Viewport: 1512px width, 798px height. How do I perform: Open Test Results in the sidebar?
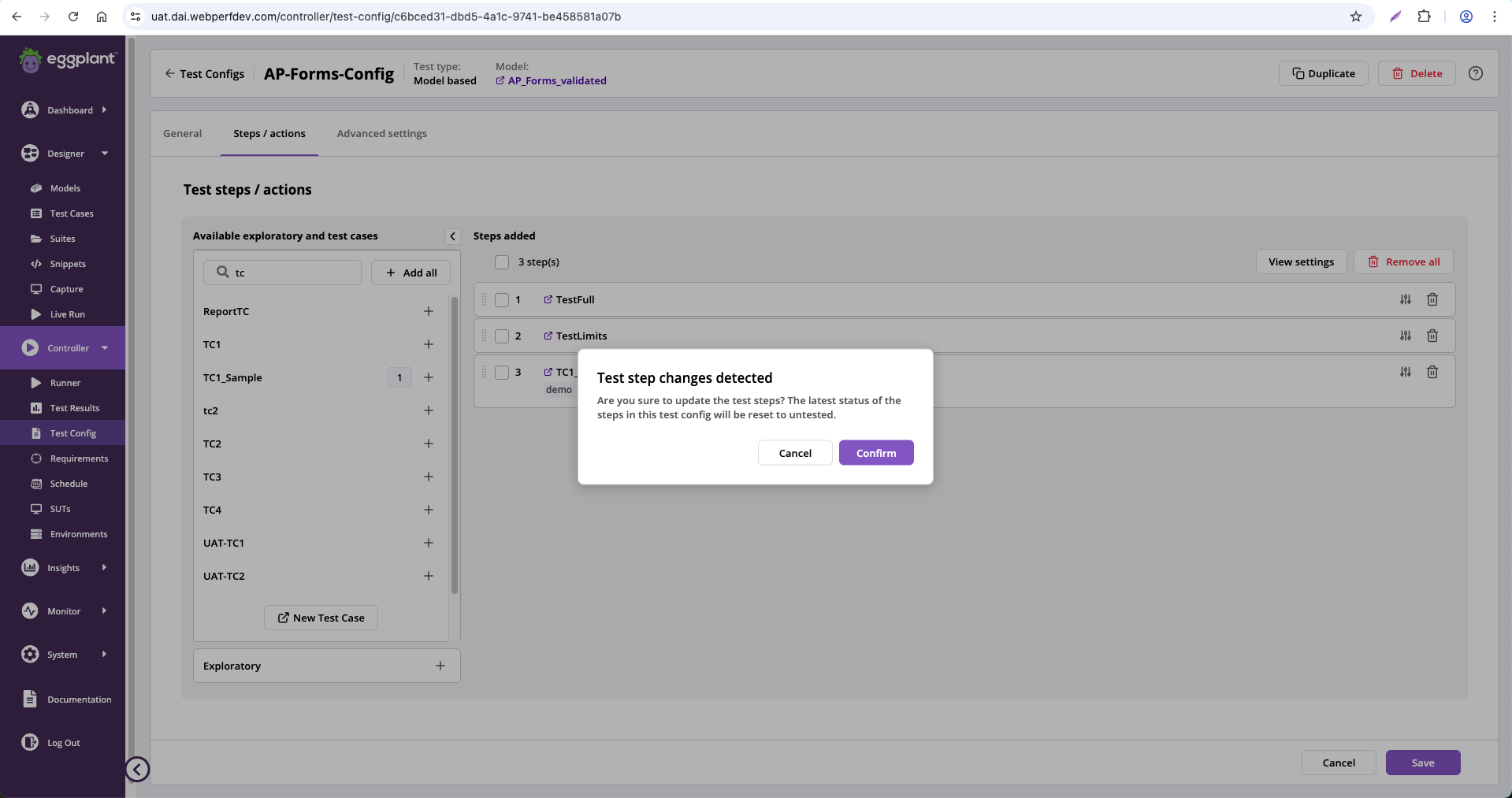75,408
